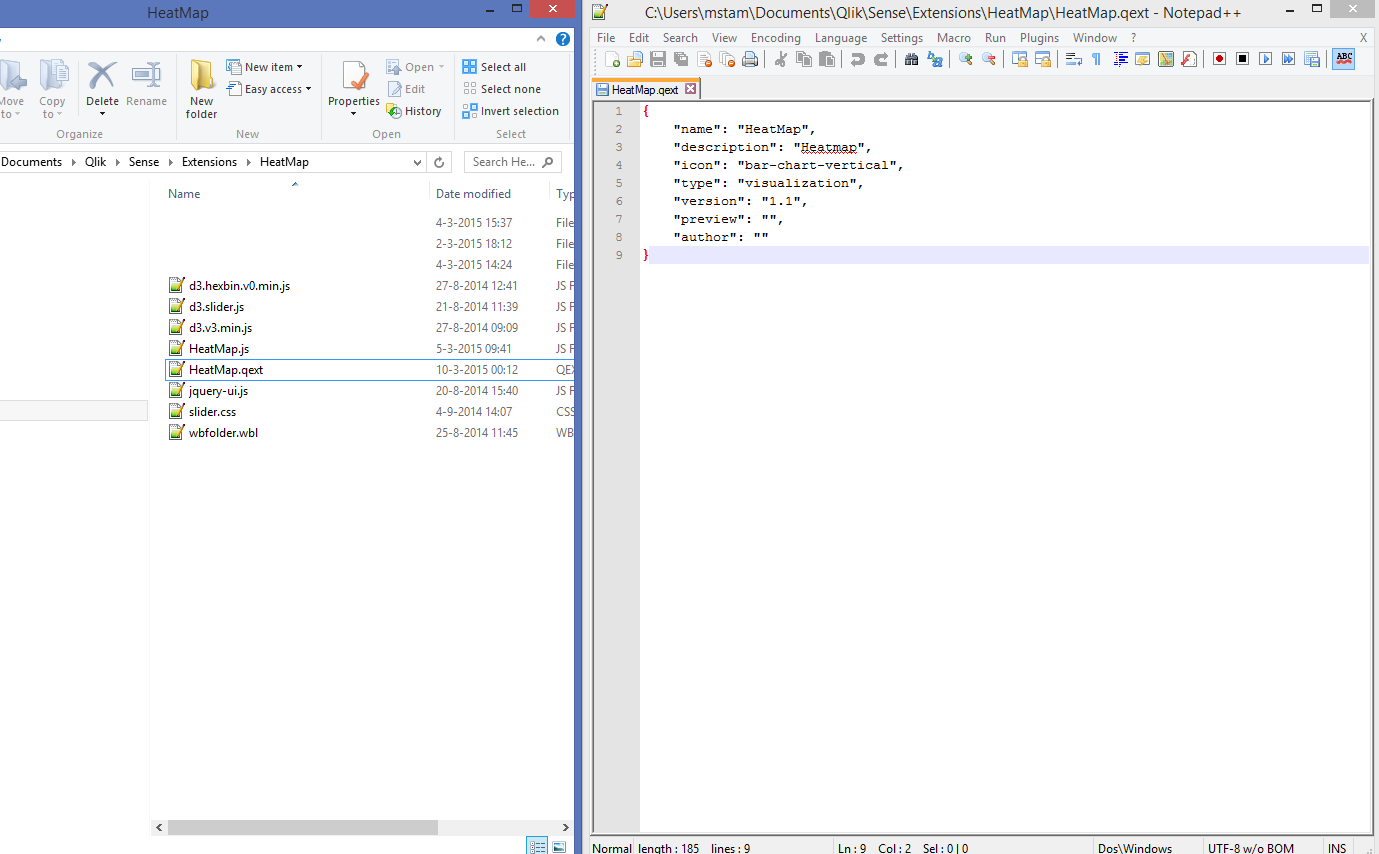
Task: Expand the Delete dropdown arrow
Action: click(x=102, y=114)
